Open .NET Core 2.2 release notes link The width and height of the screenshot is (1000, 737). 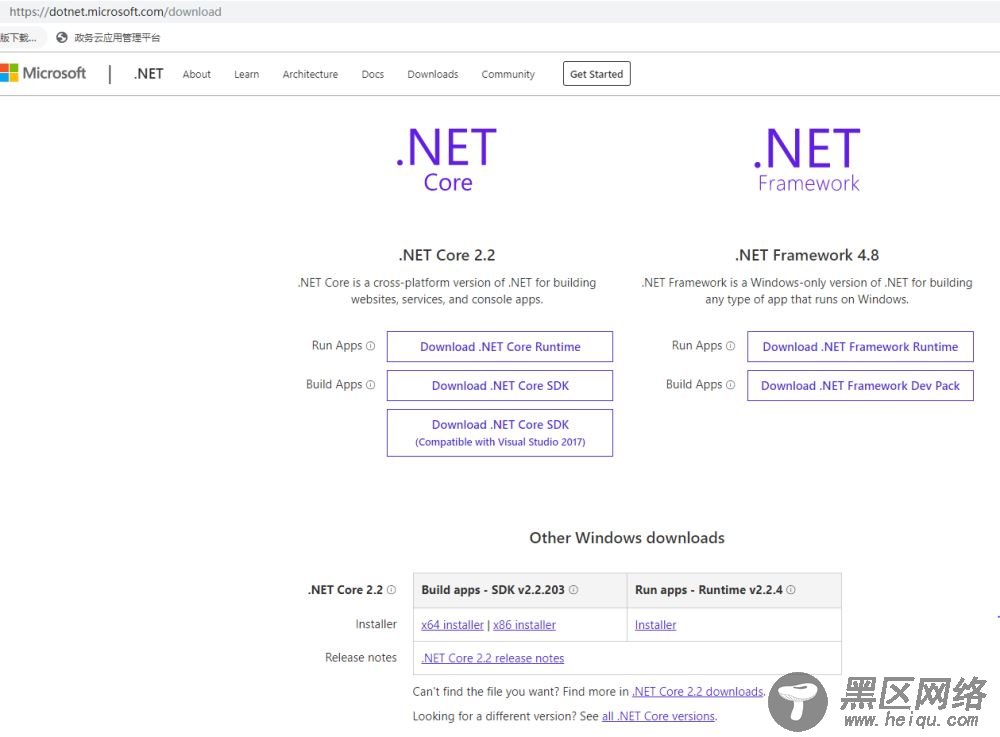click(x=492, y=658)
